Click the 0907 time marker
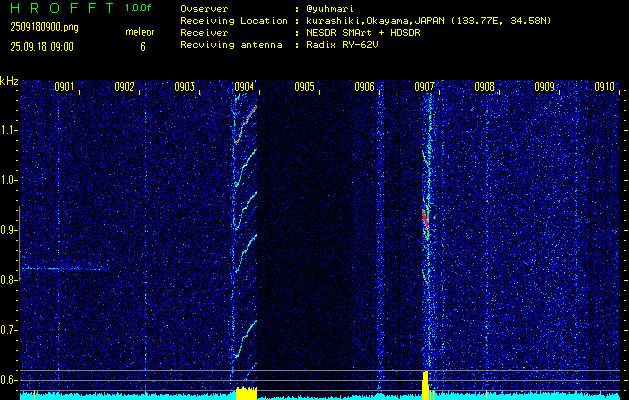629x400 pixels. pyautogui.click(x=424, y=87)
